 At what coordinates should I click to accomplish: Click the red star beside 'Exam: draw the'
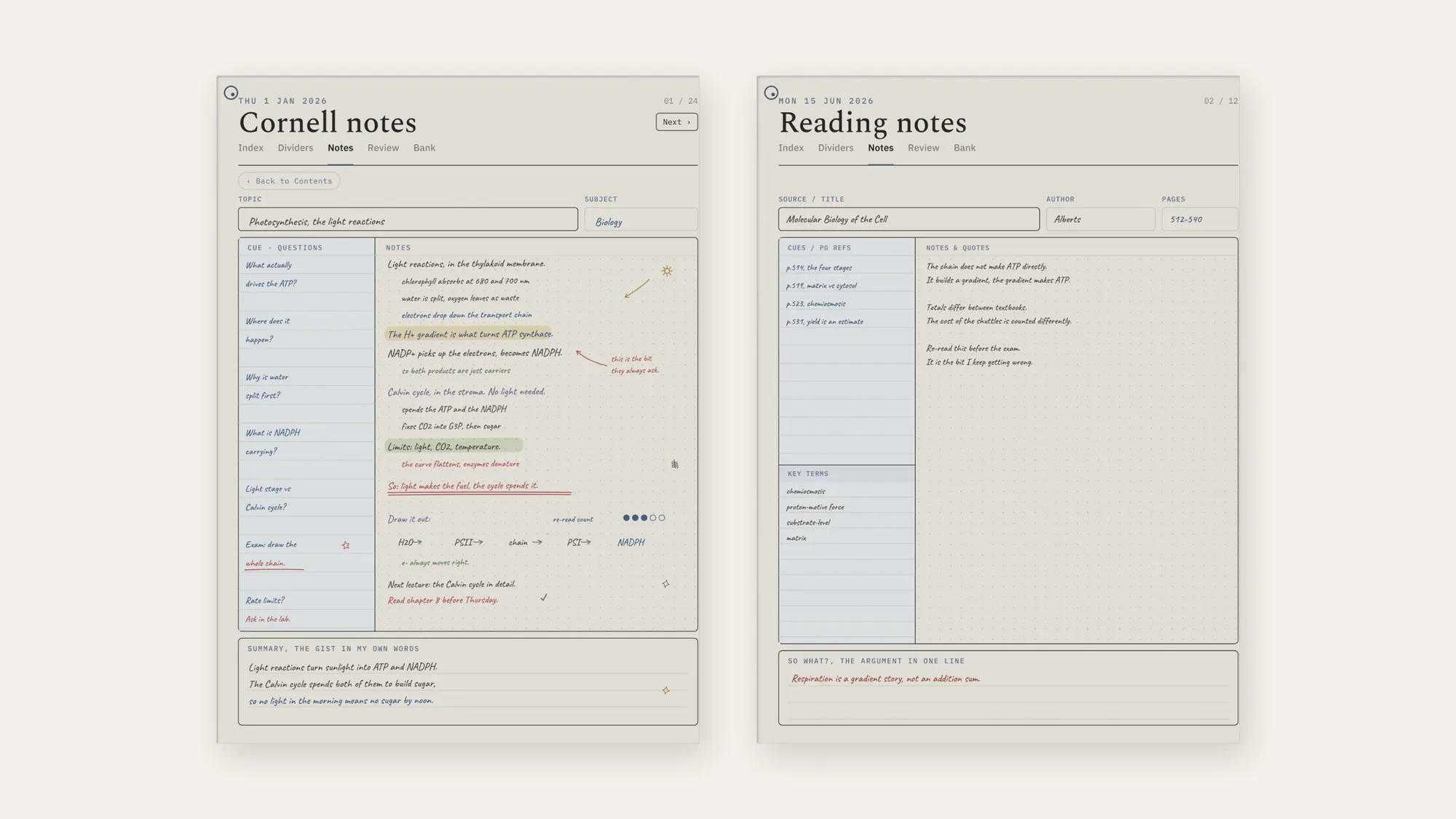pyautogui.click(x=346, y=545)
